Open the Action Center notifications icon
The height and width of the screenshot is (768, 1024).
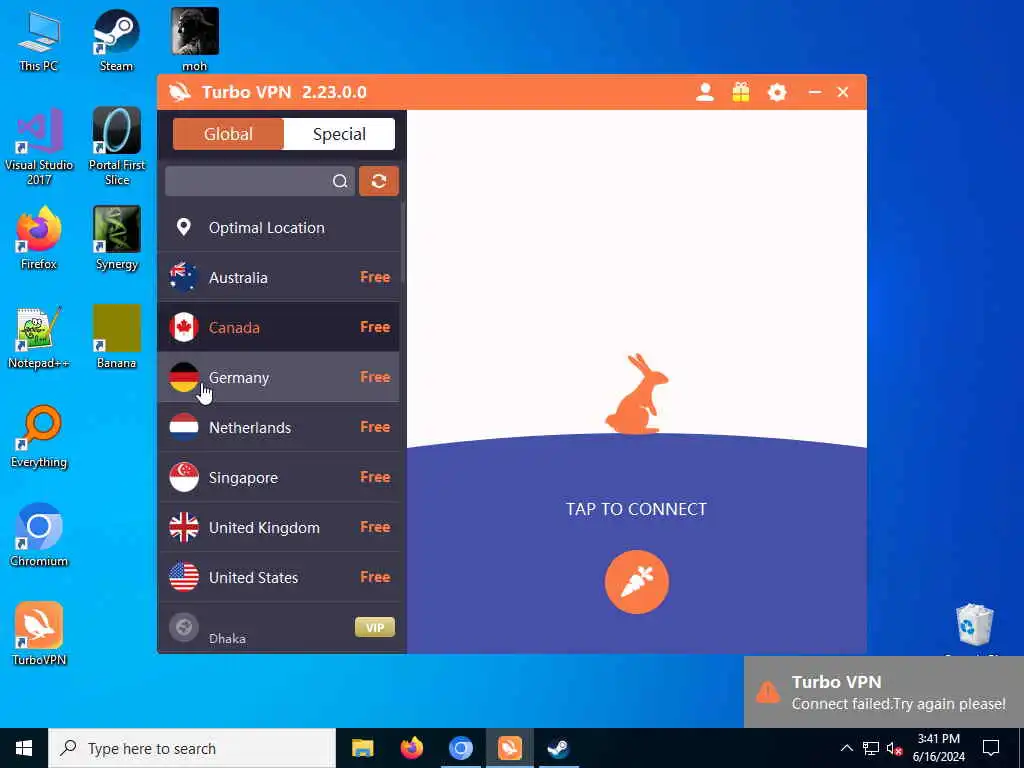coord(991,748)
